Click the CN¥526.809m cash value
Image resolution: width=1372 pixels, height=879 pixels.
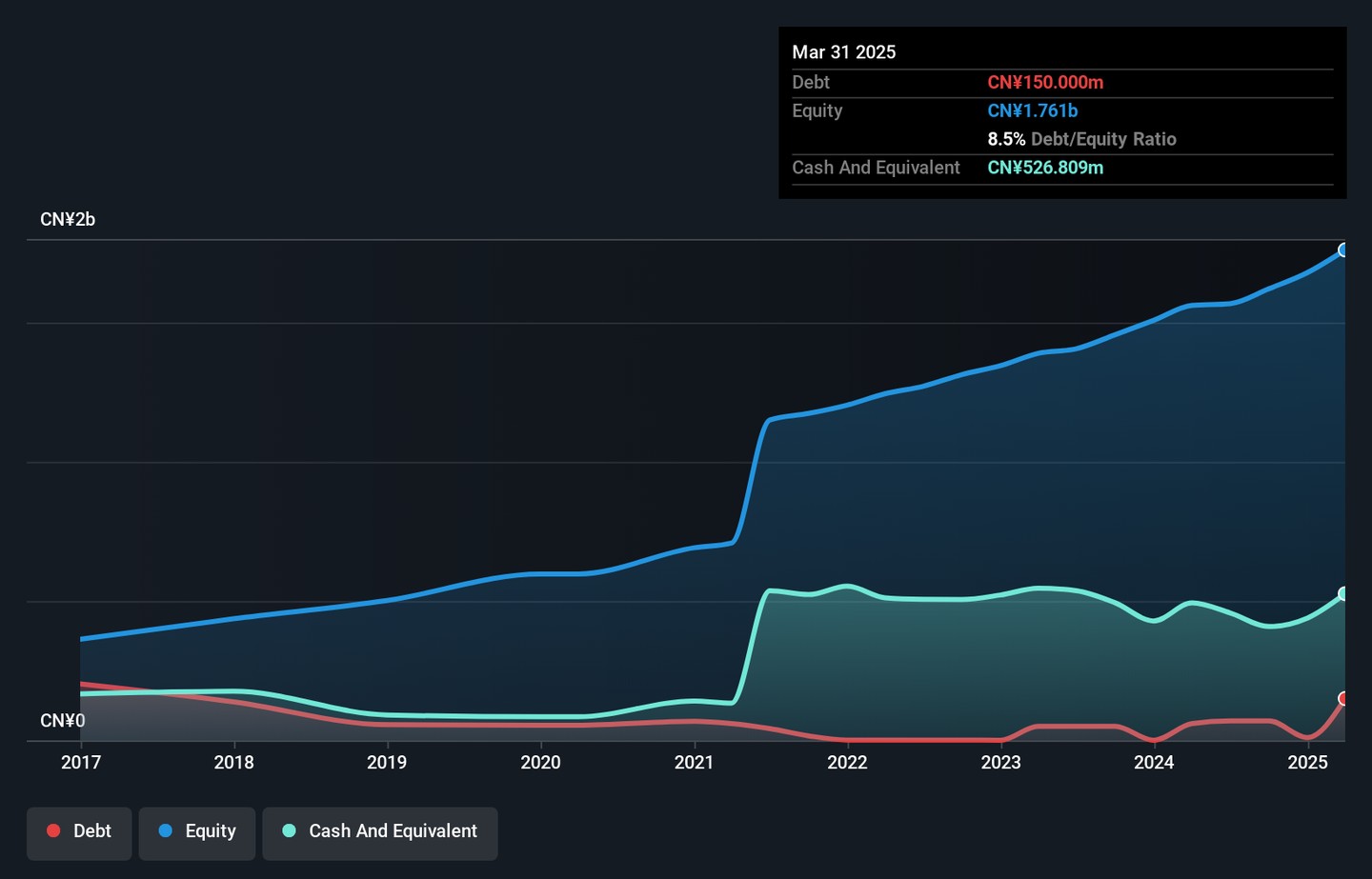coord(1045,169)
